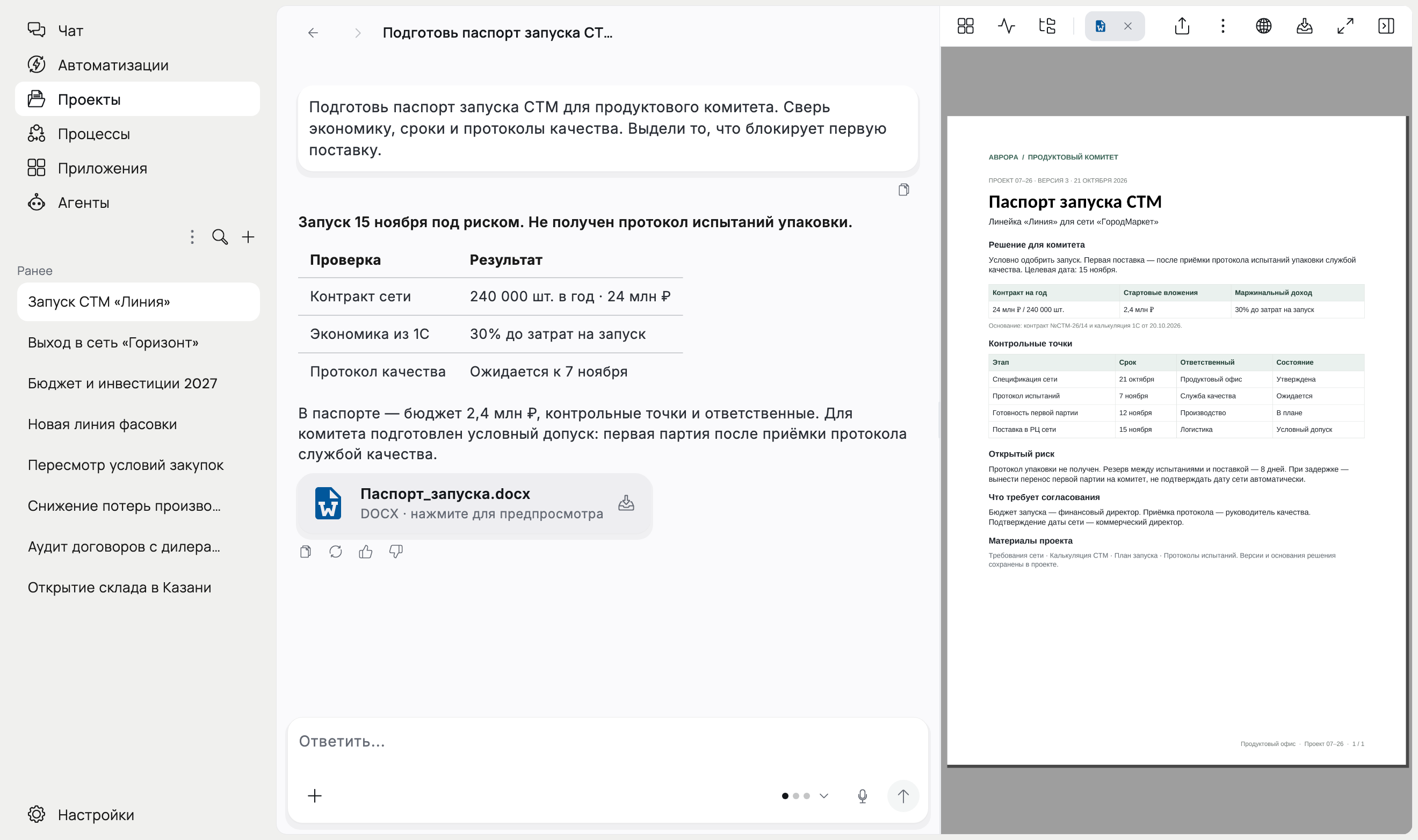Open Паспорт_запуска.docx attachment preview
The width and height of the screenshot is (1418, 840).
point(474,504)
